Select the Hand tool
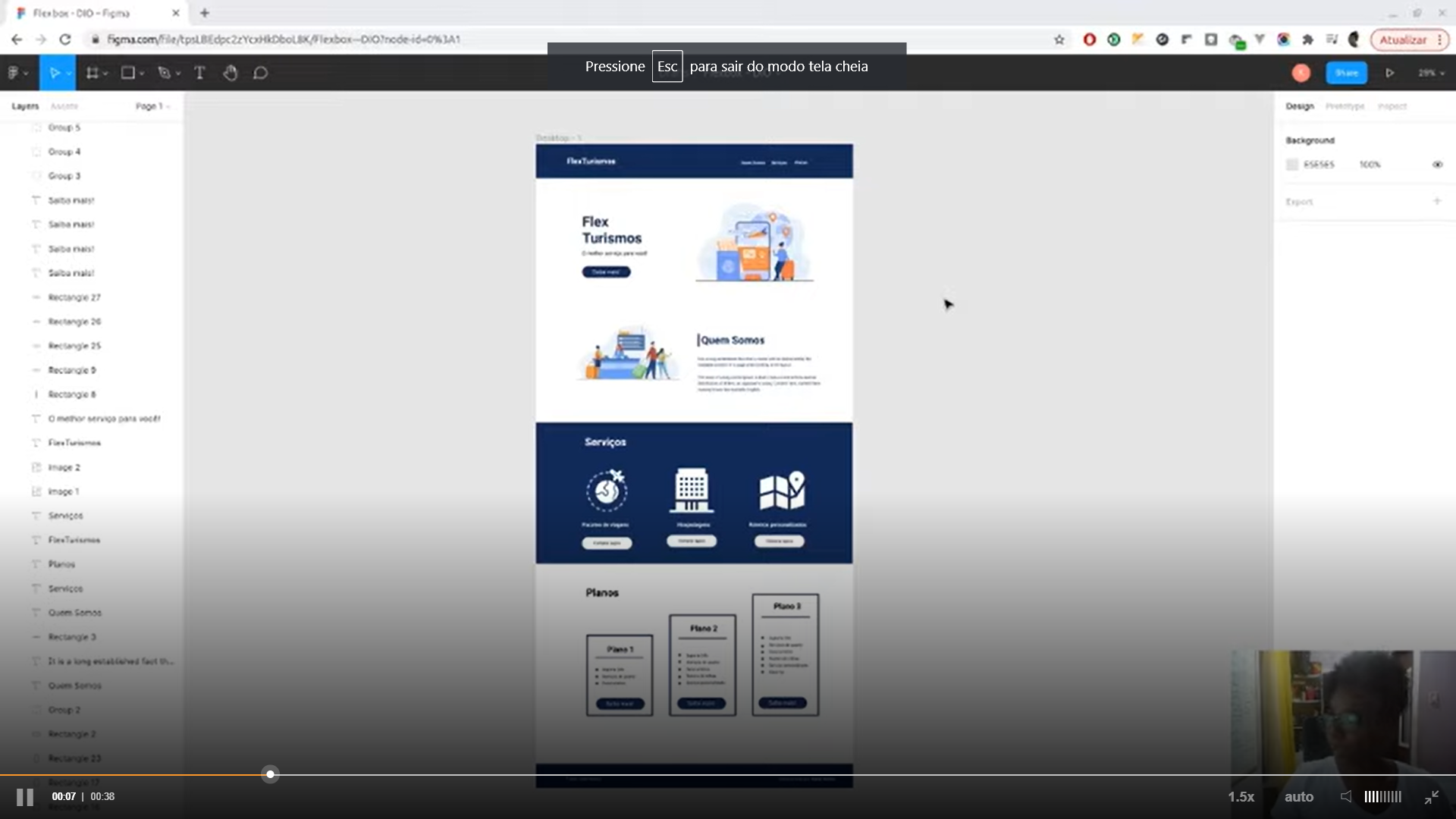Image resolution: width=1456 pixels, height=819 pixels. (231, 73)
